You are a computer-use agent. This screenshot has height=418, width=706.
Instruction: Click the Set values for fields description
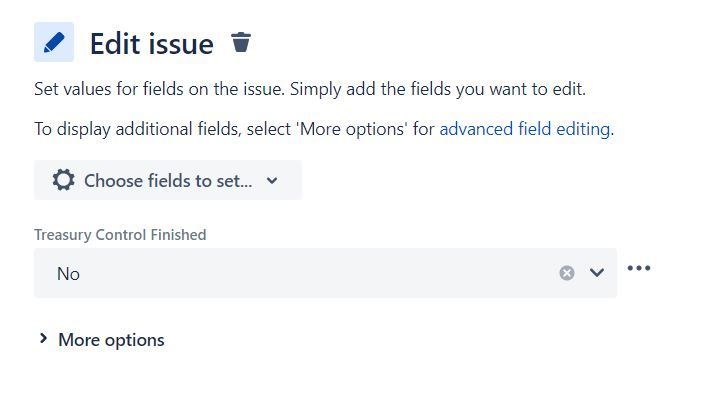310,89
